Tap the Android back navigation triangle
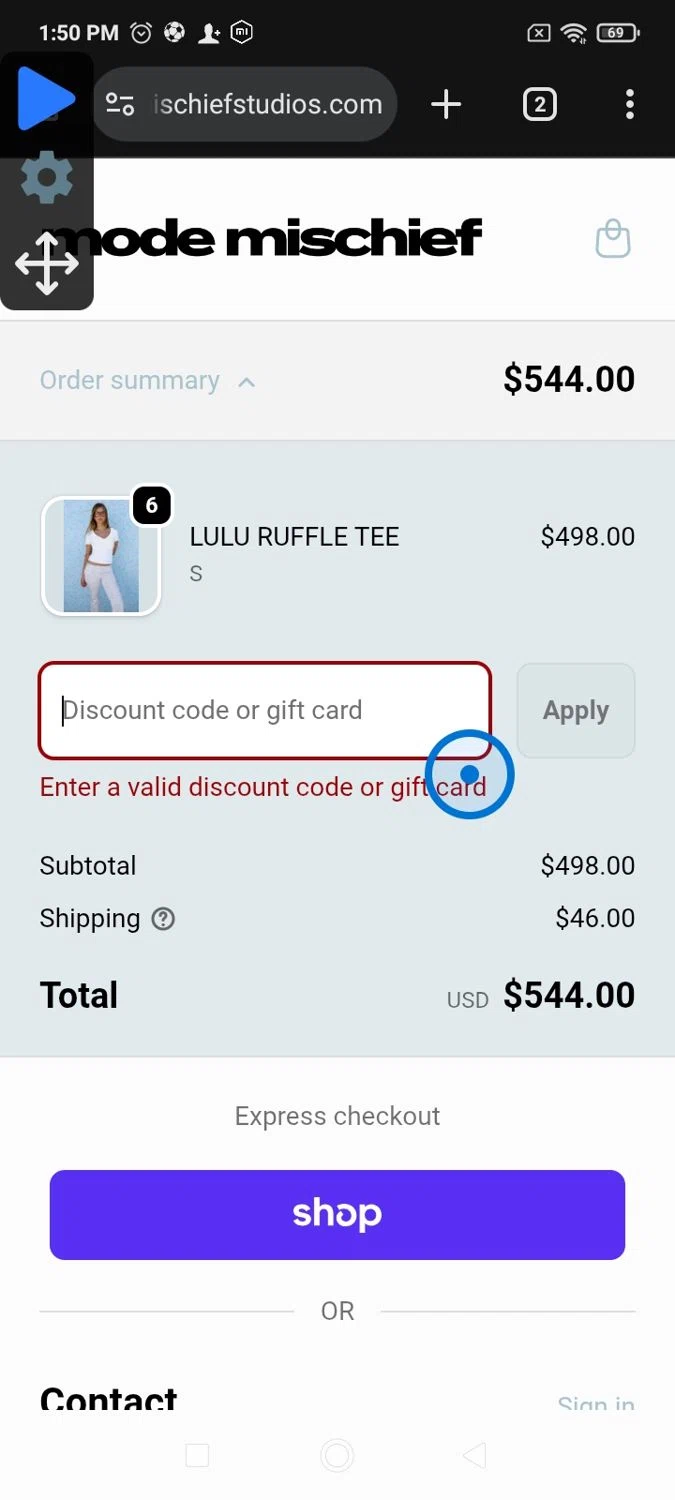The image size is (675, 1500). pos(475,1455)
